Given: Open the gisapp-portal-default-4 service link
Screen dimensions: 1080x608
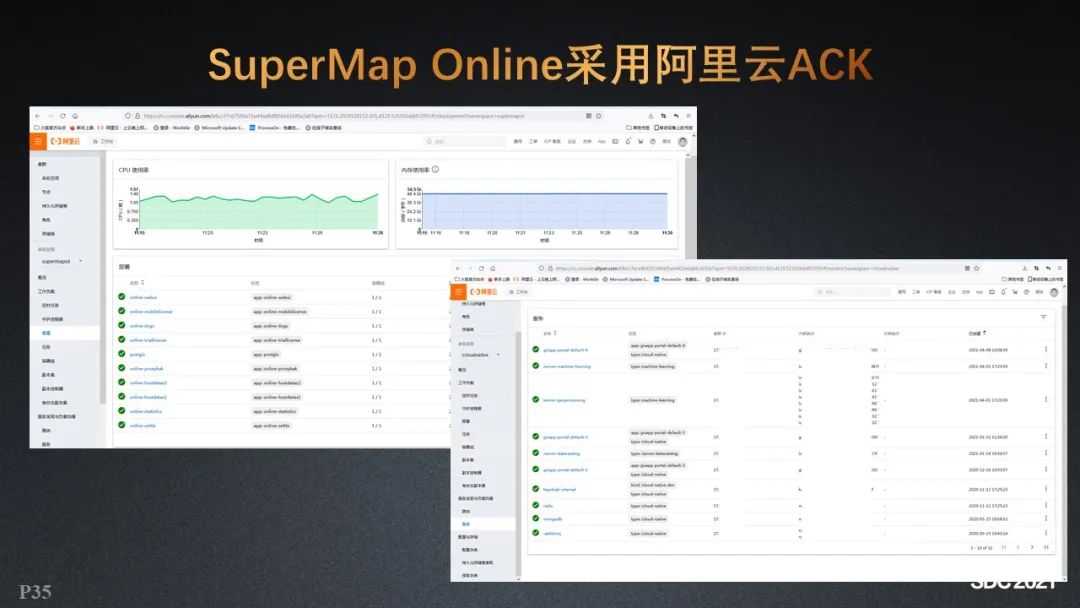Looking at the screenshot, I should click(x=565, y=350).
